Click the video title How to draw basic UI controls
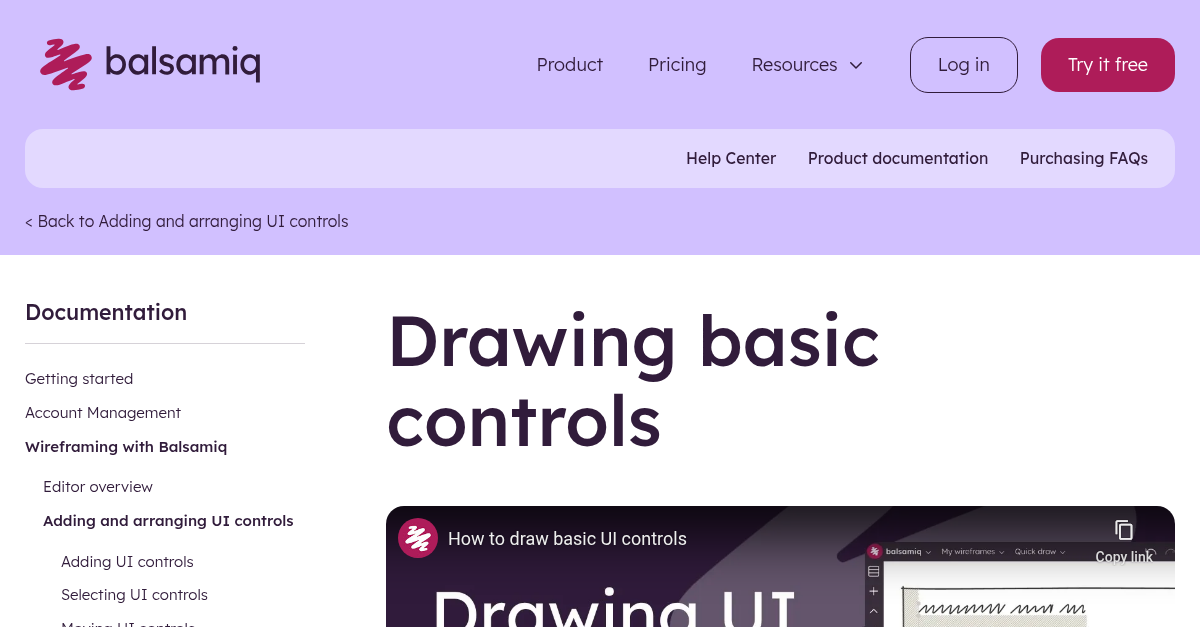Viewport: 1200px width, 627px height. point(567,539)
